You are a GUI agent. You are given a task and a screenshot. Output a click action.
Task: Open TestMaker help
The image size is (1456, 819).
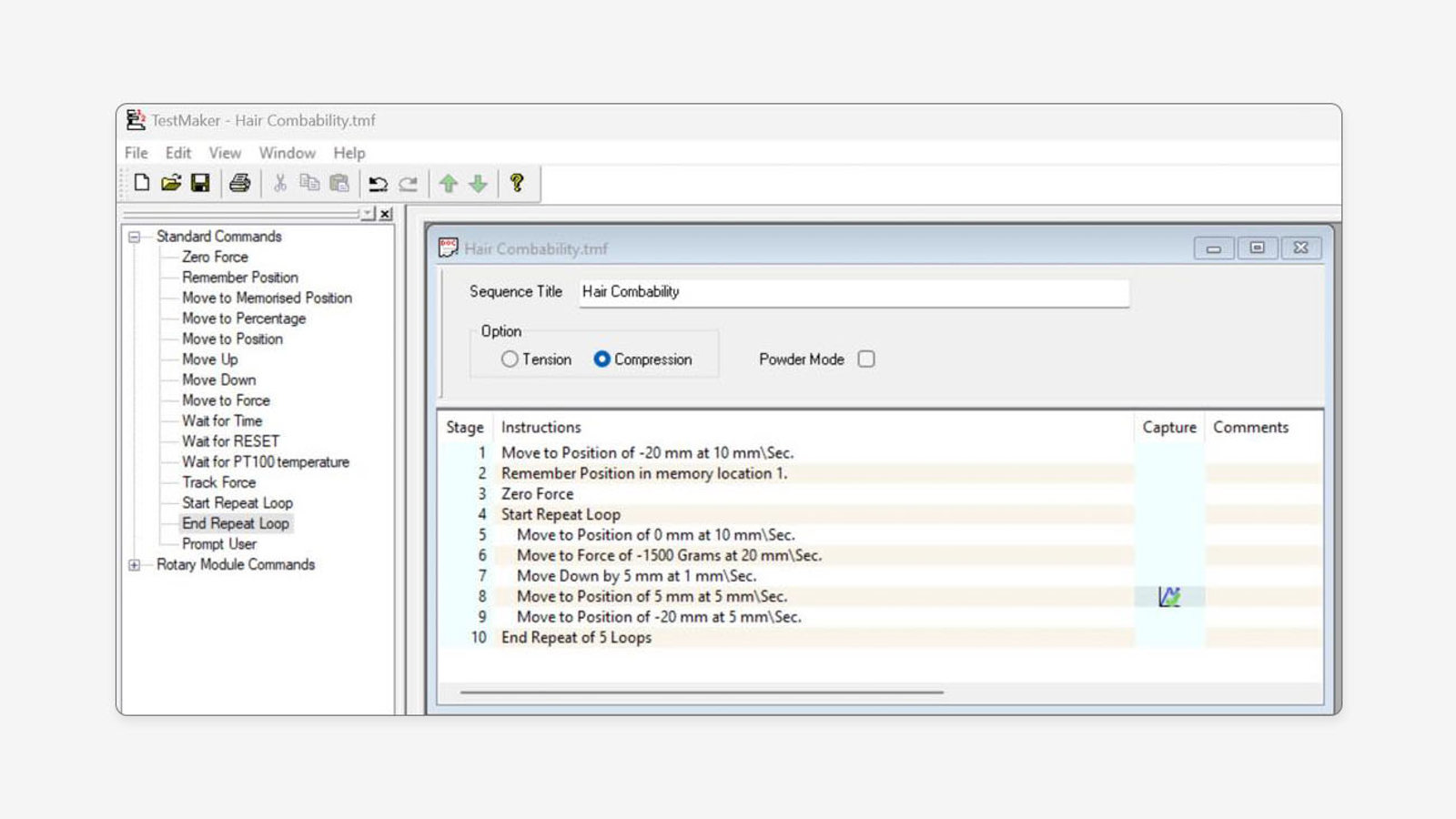tap(517, 183)
